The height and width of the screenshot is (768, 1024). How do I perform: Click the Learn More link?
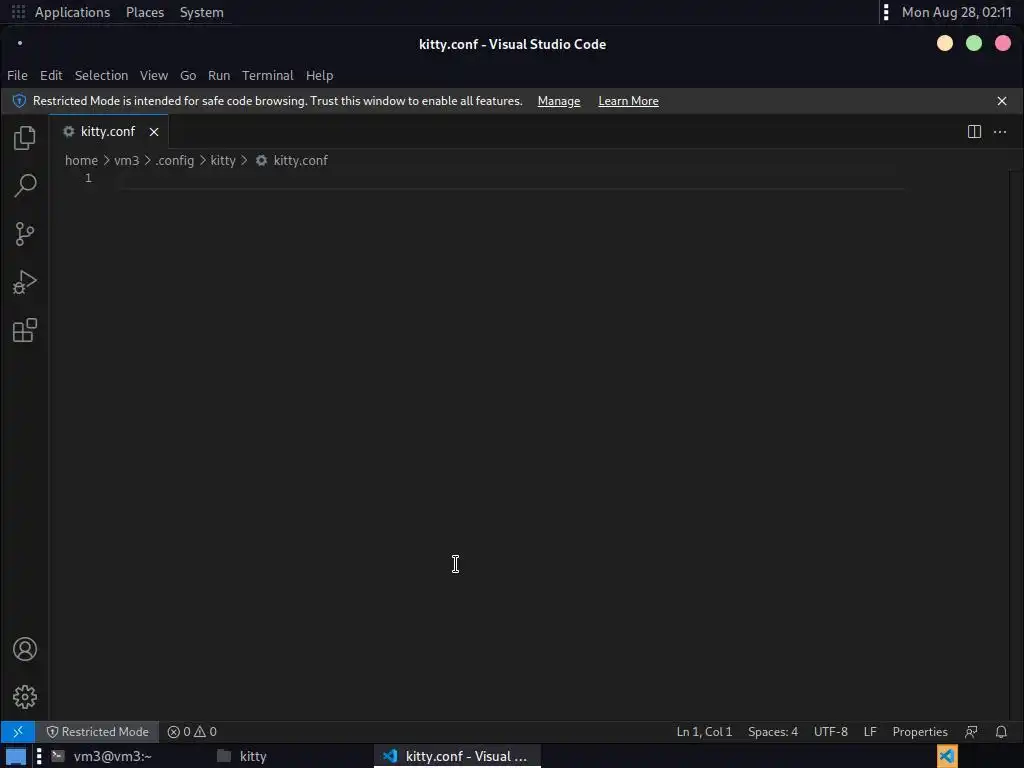[x=628, y=101]
